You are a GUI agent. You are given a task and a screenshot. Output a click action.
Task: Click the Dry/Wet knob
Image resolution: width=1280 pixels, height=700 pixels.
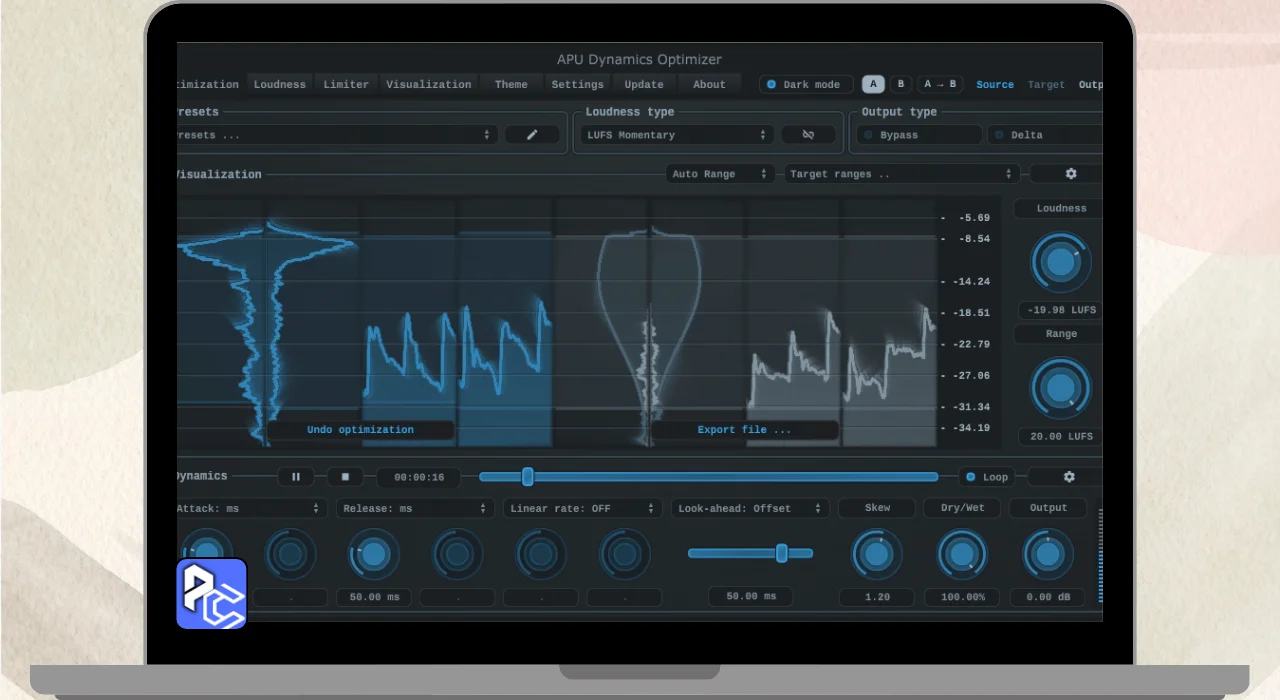pyautogui.click(x=962, y=555)
